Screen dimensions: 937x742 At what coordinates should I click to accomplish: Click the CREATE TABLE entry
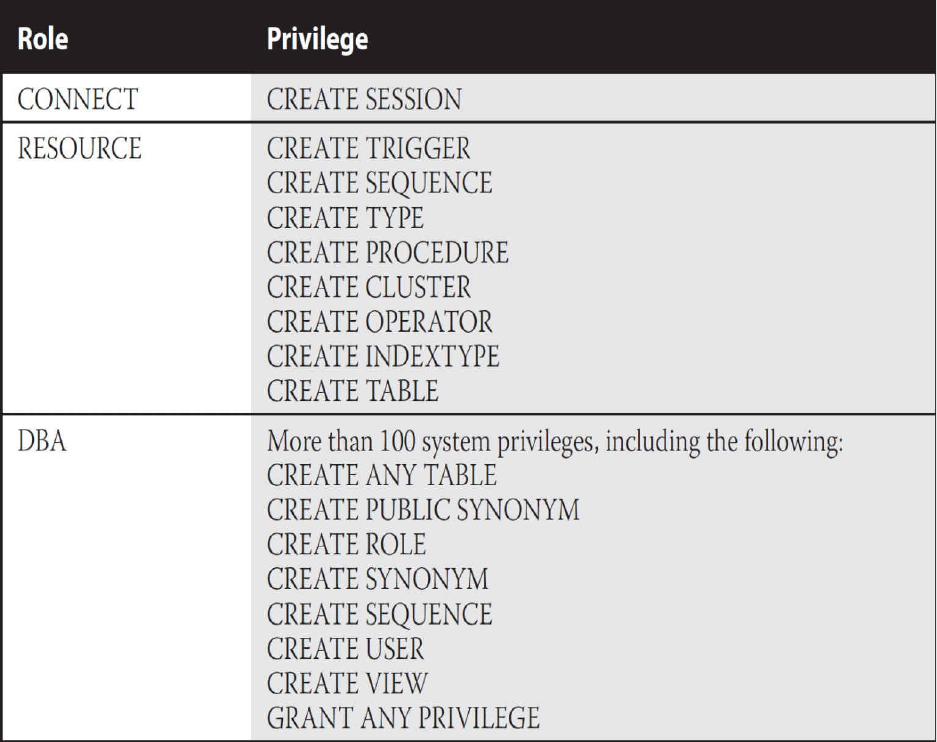point(353,391)
